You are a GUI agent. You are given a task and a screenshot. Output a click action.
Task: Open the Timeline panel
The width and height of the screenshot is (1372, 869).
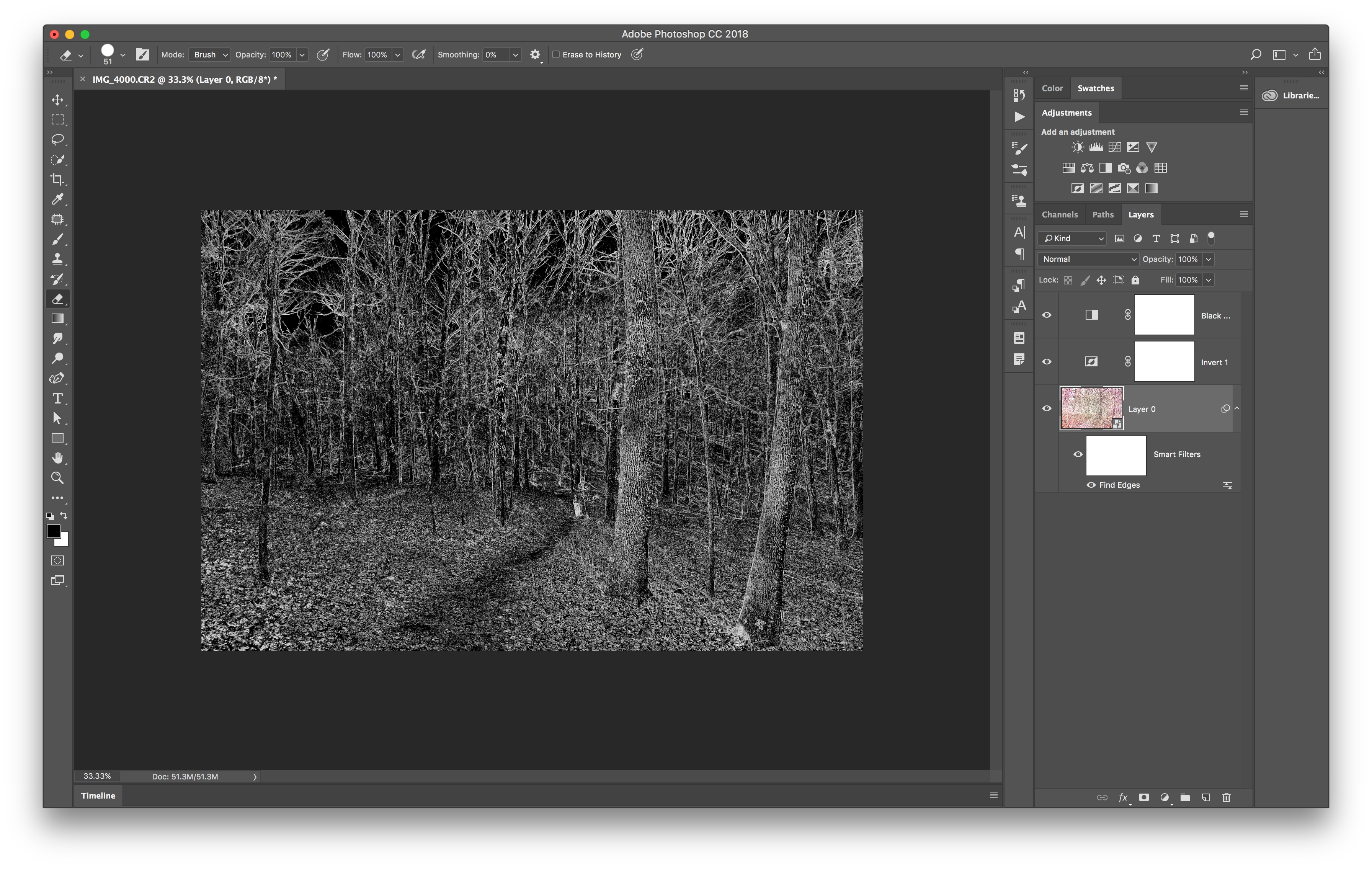(98, 795)
